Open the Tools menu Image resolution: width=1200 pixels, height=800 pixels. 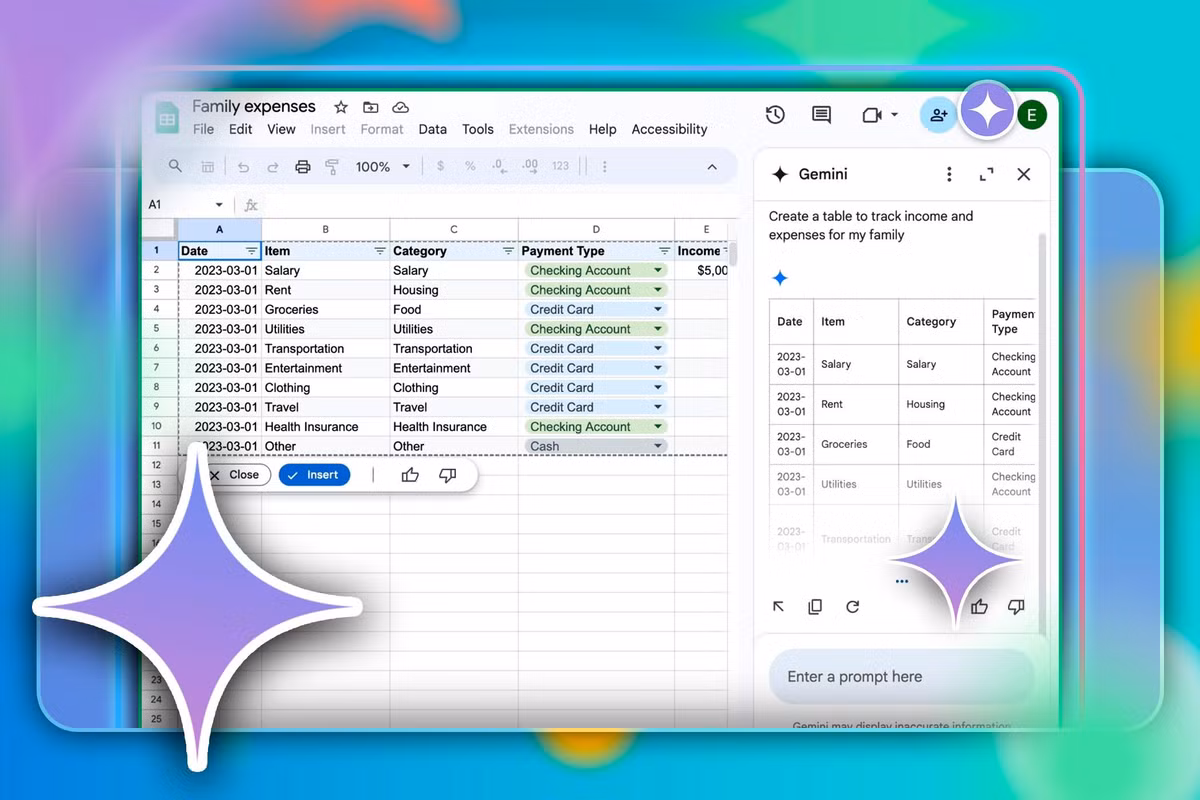(477, 129)
